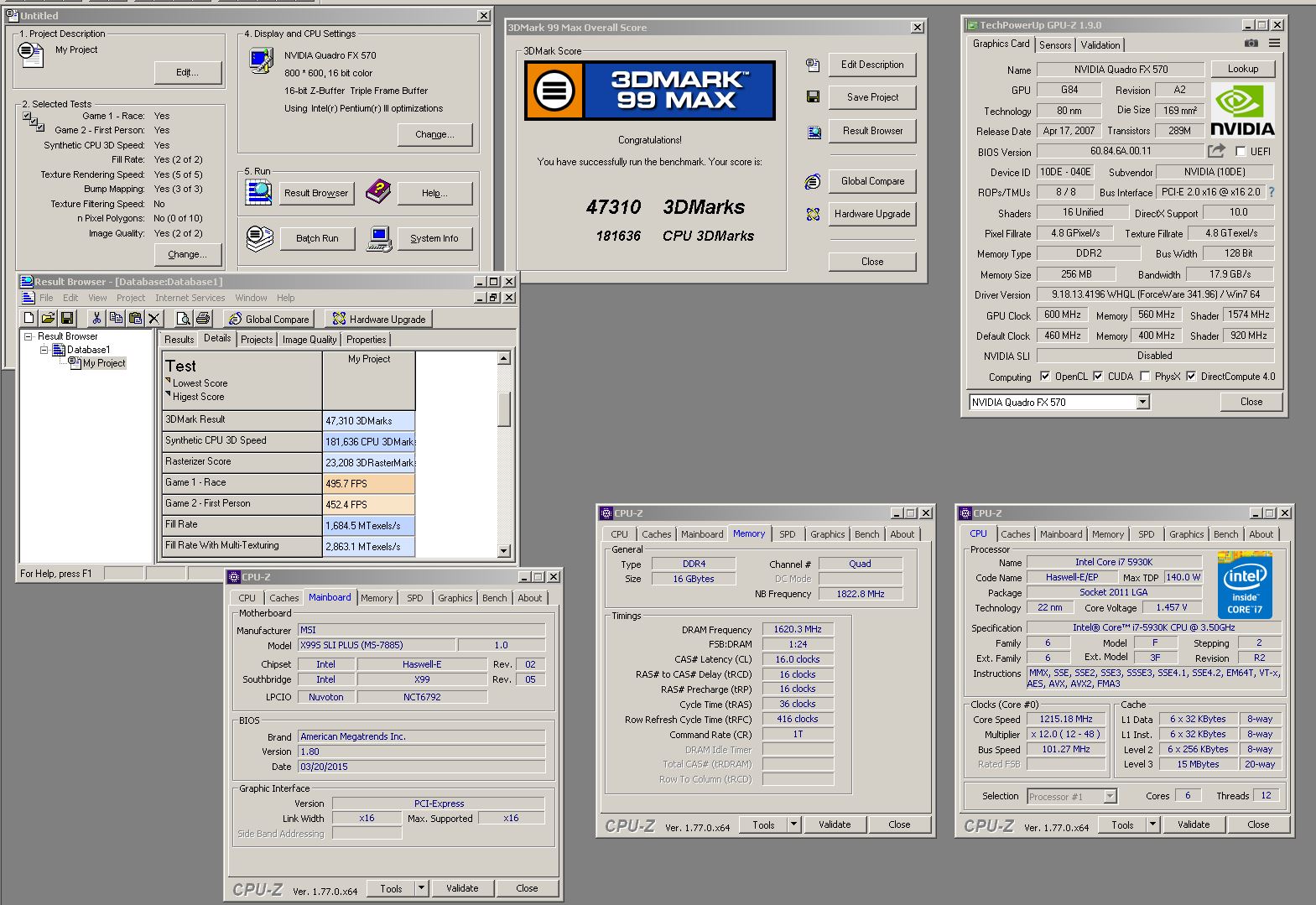Toggle the UEFI checkbox in GPU-Z
This screenshot has width=1316, height=905.
(x=1241, y=152)
